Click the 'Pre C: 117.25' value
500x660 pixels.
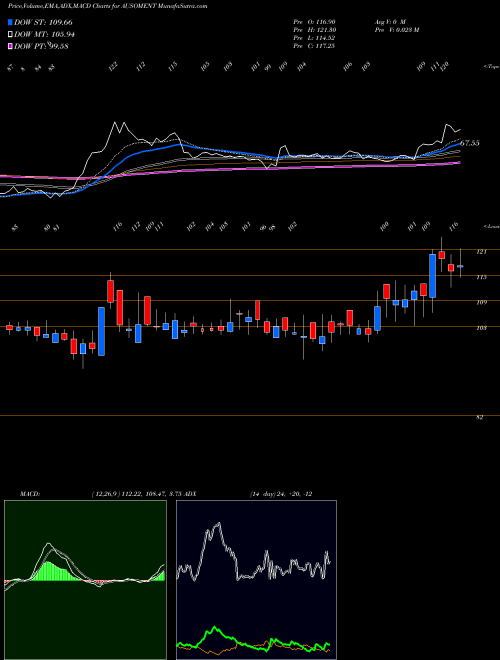(x=314, y=46)
